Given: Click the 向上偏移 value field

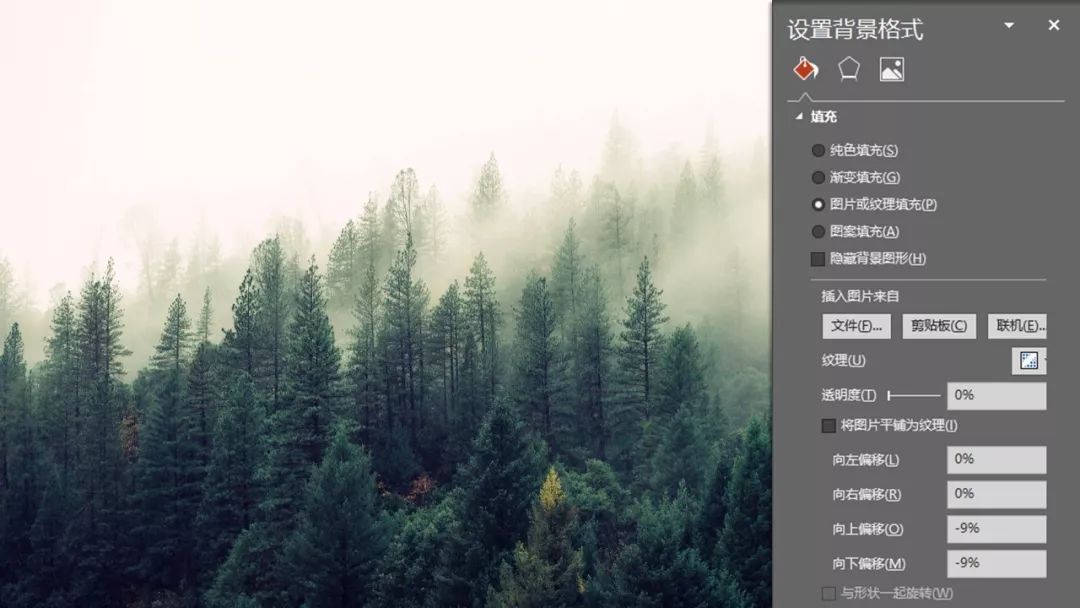Looking at the screenshot, I should tap(997, 529).
